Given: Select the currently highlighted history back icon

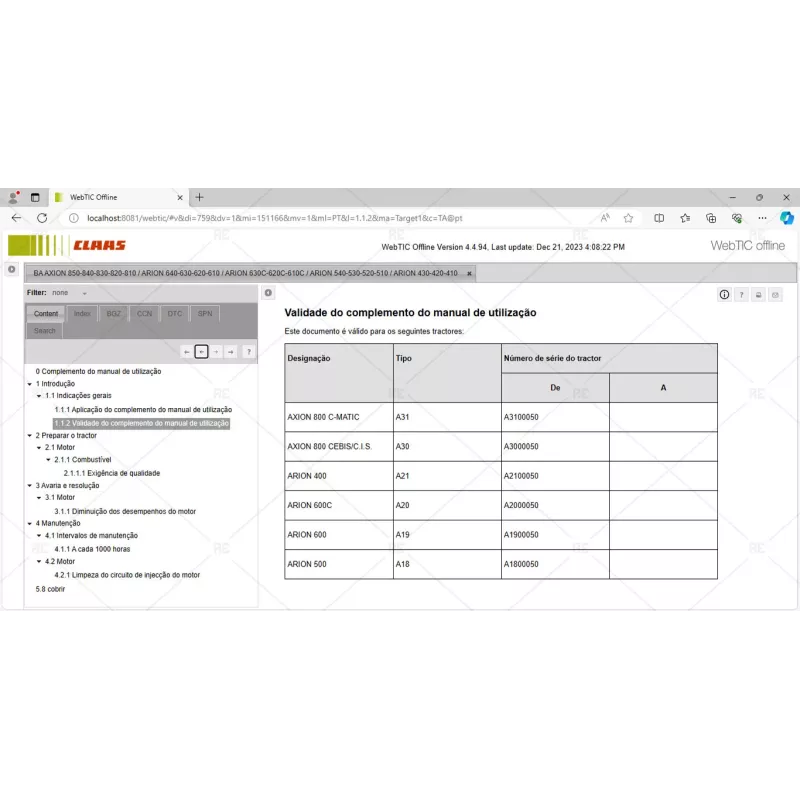Looking at the screenshot, I should point(202,352).
